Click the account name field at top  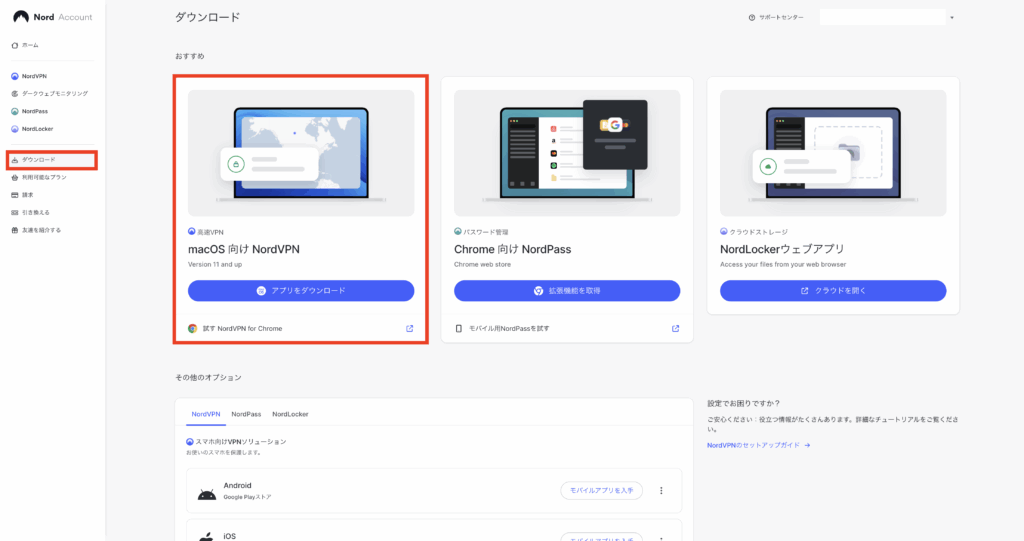[x=882, y=18]
